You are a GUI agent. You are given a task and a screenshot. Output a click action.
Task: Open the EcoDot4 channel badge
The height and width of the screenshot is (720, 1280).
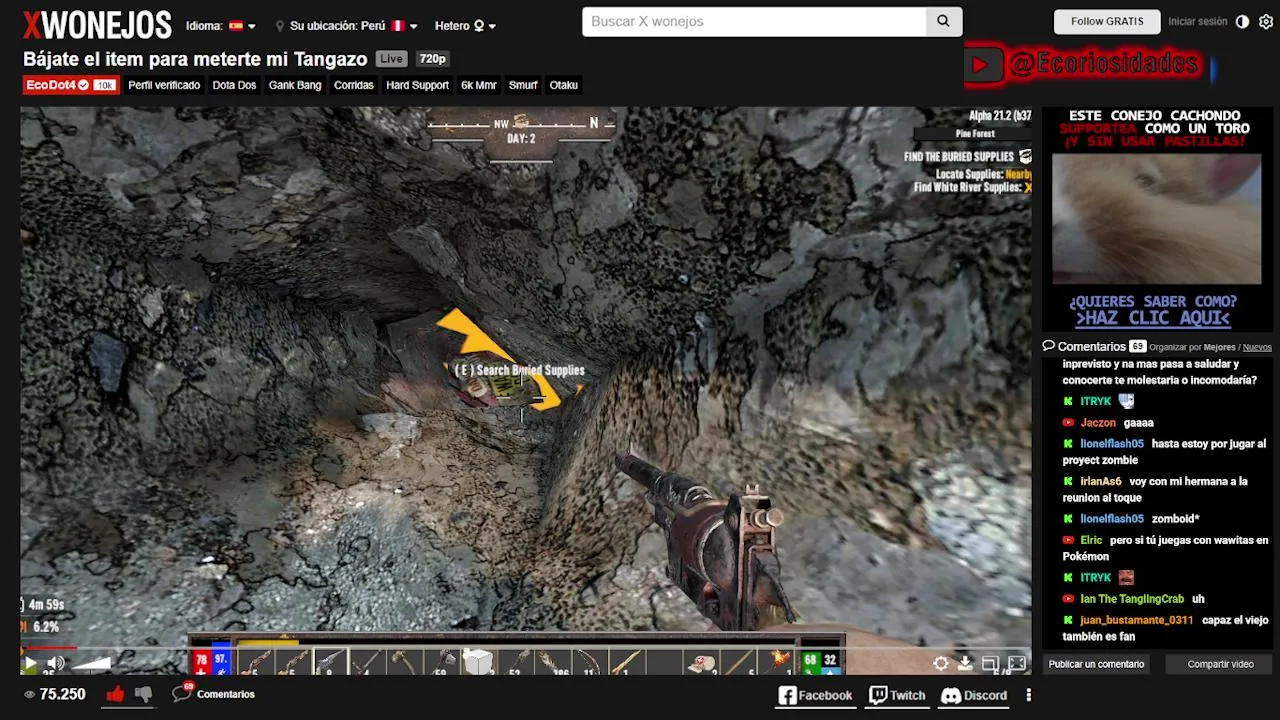[70, 85]
